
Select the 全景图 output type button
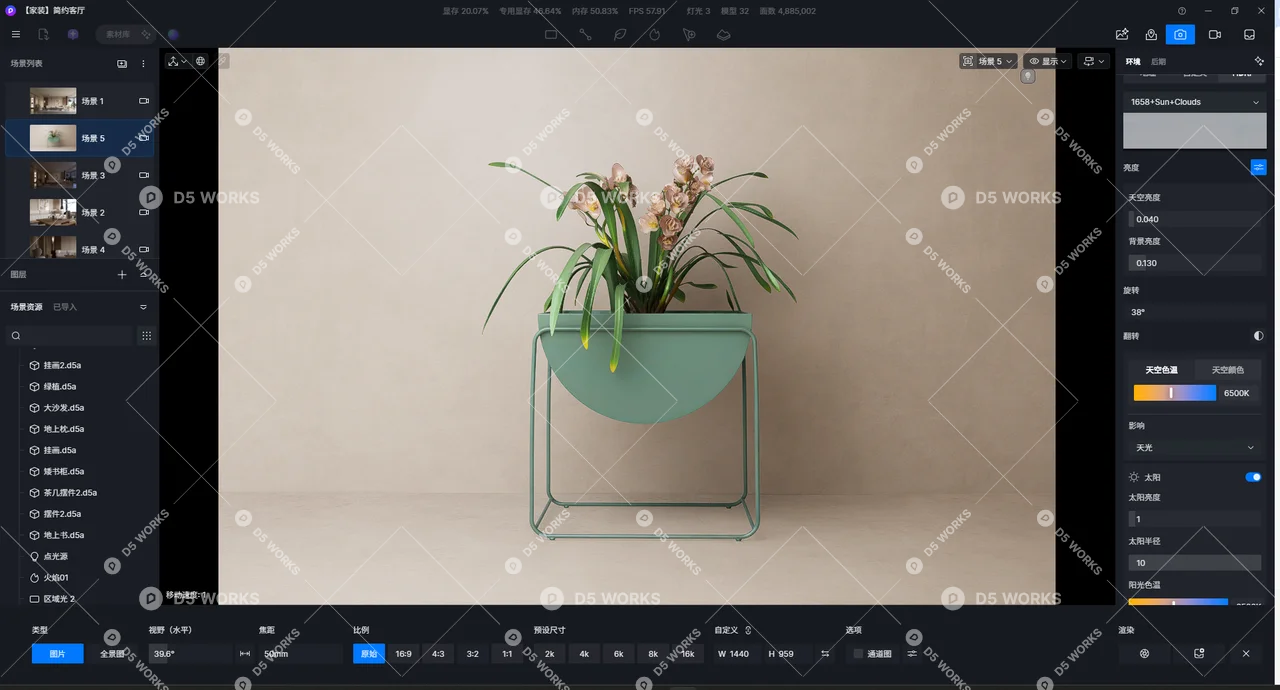coord(112,653)
